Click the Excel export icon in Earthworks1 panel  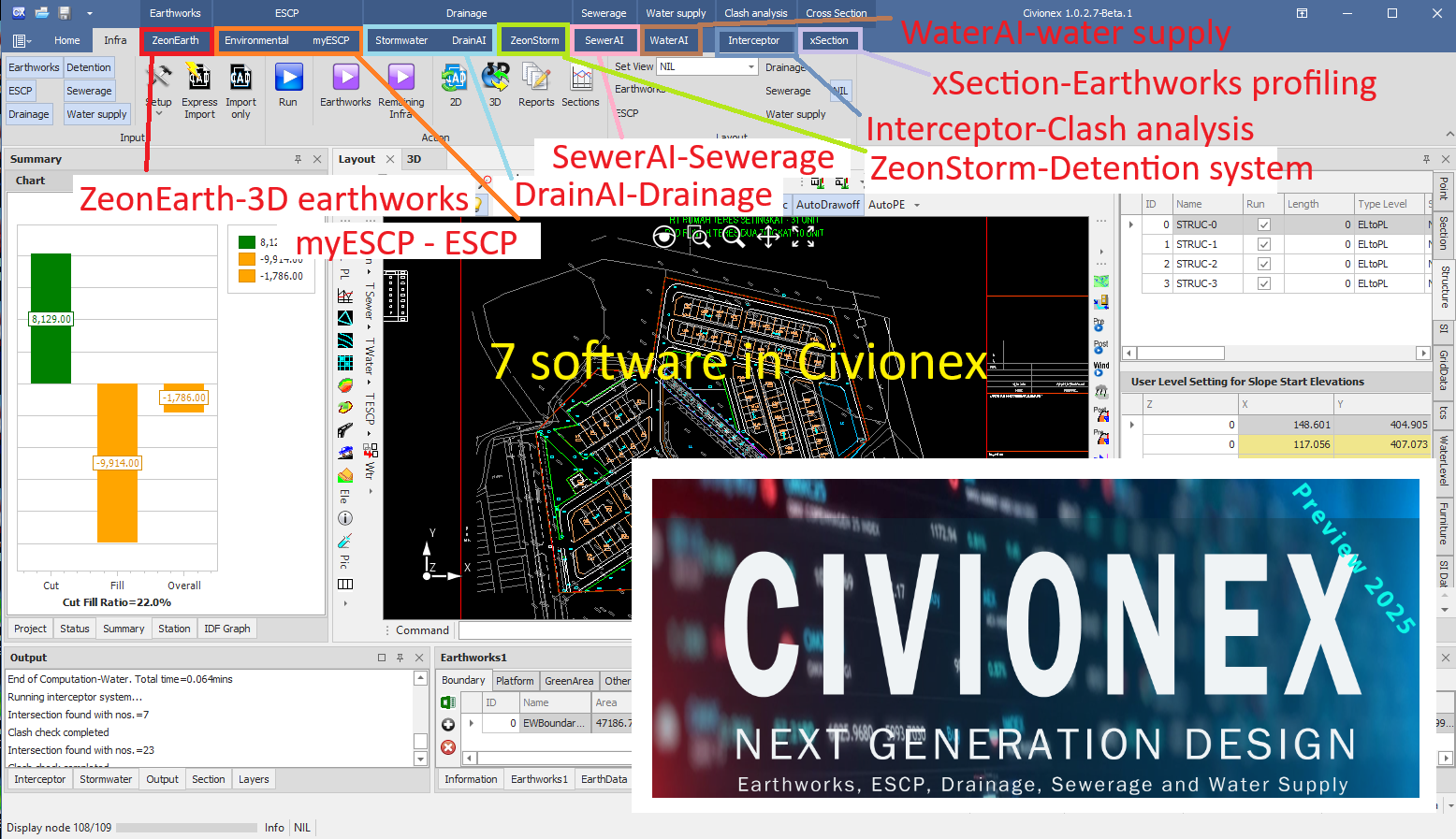[x=448, y=702]
